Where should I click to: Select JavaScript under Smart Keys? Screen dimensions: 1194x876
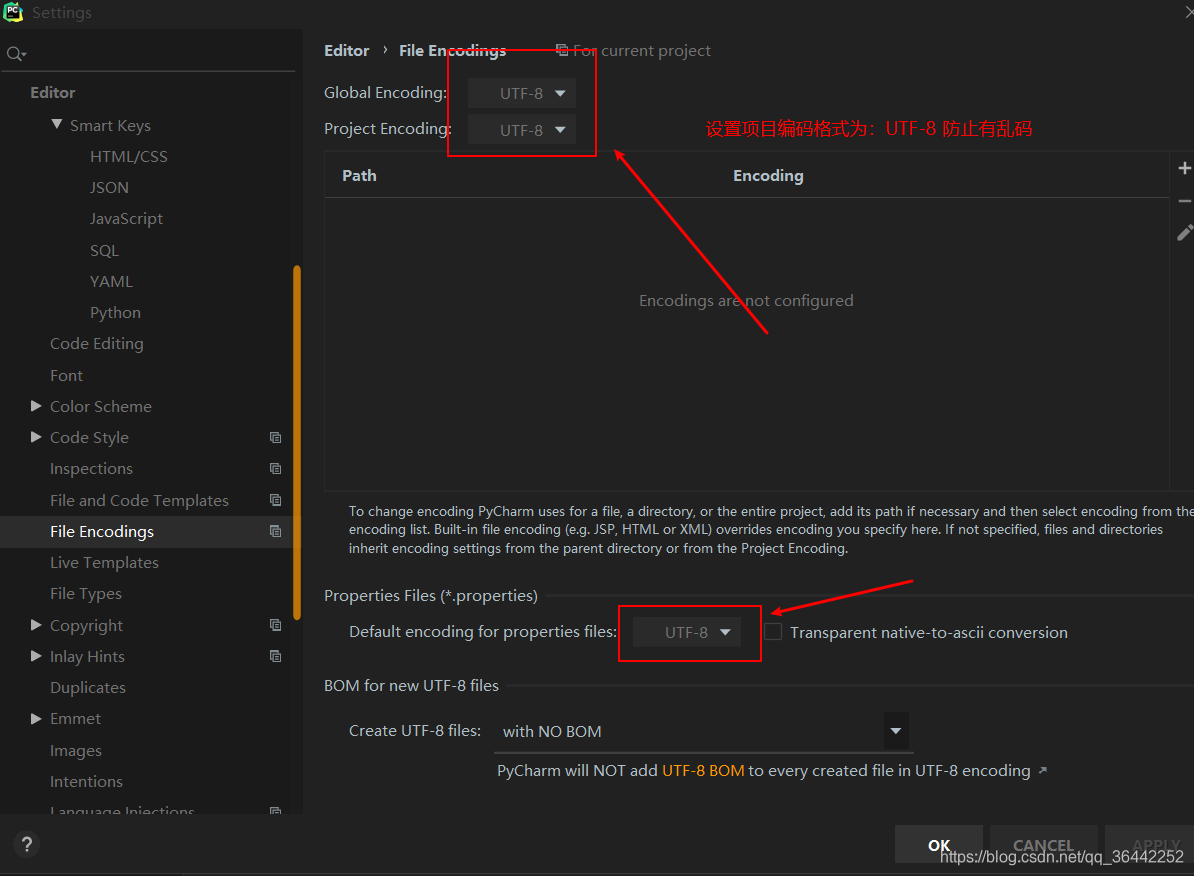pyautogui.click(x=126, y=219)
